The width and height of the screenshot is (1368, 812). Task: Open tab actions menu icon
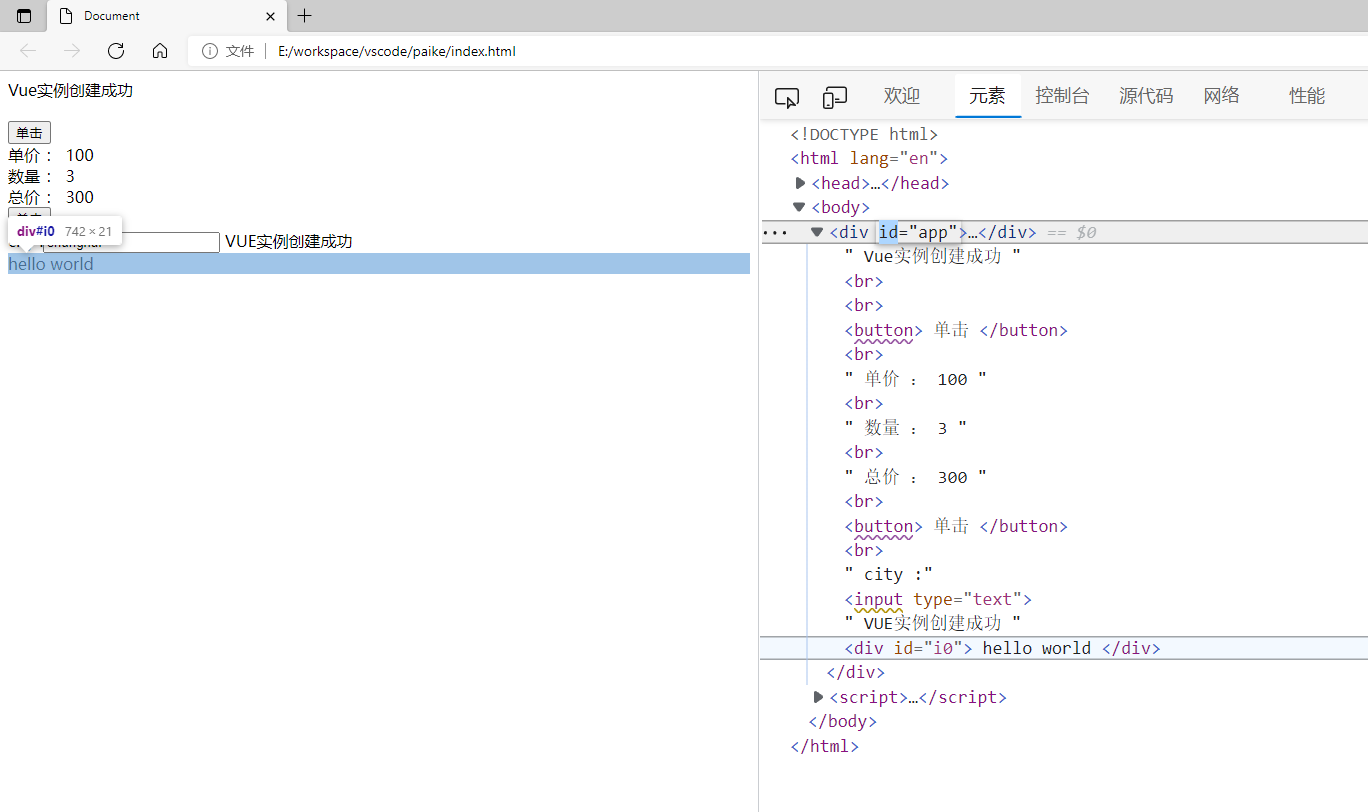click(x=24, y=16)
